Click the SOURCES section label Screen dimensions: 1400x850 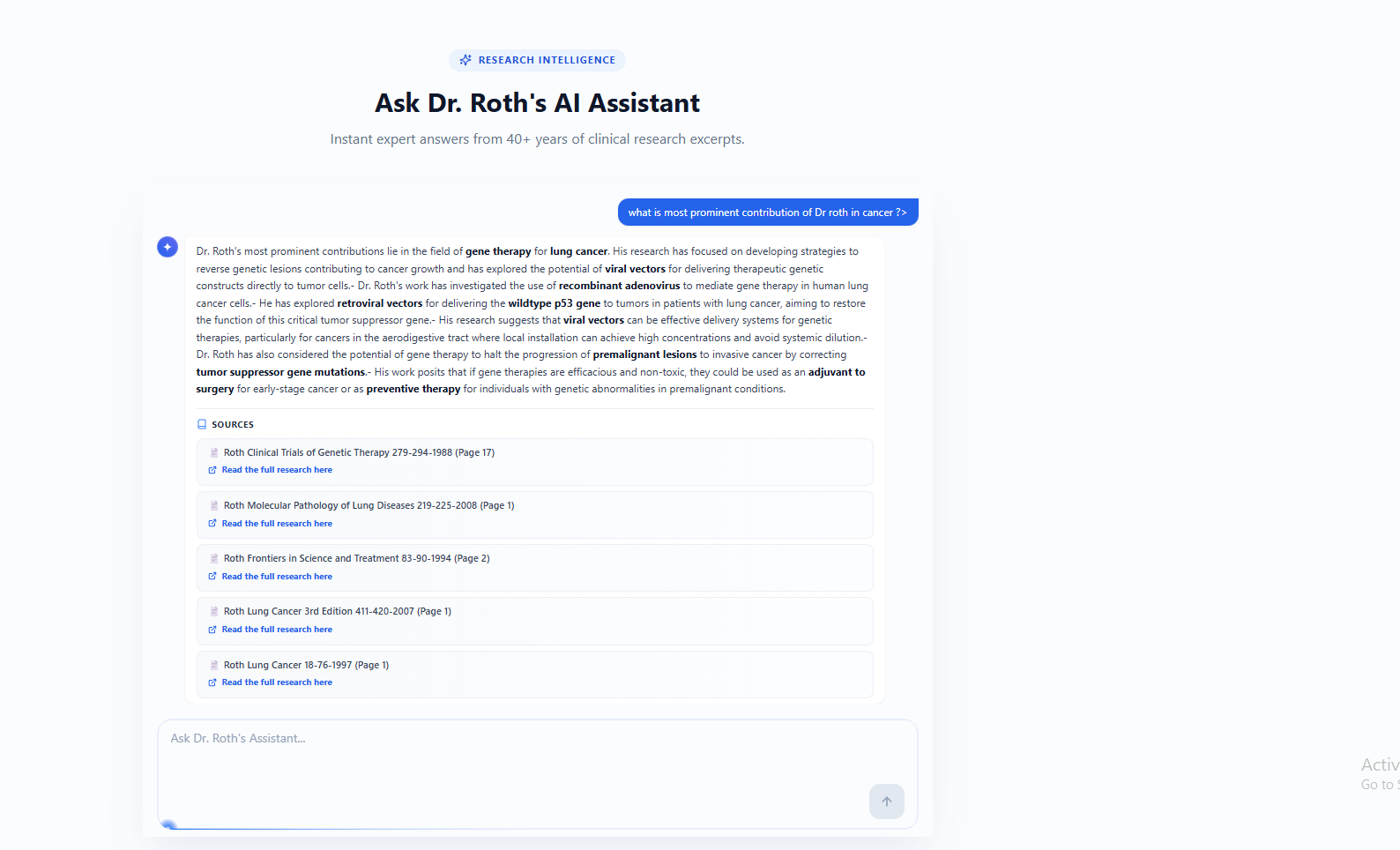click(233, 424)
